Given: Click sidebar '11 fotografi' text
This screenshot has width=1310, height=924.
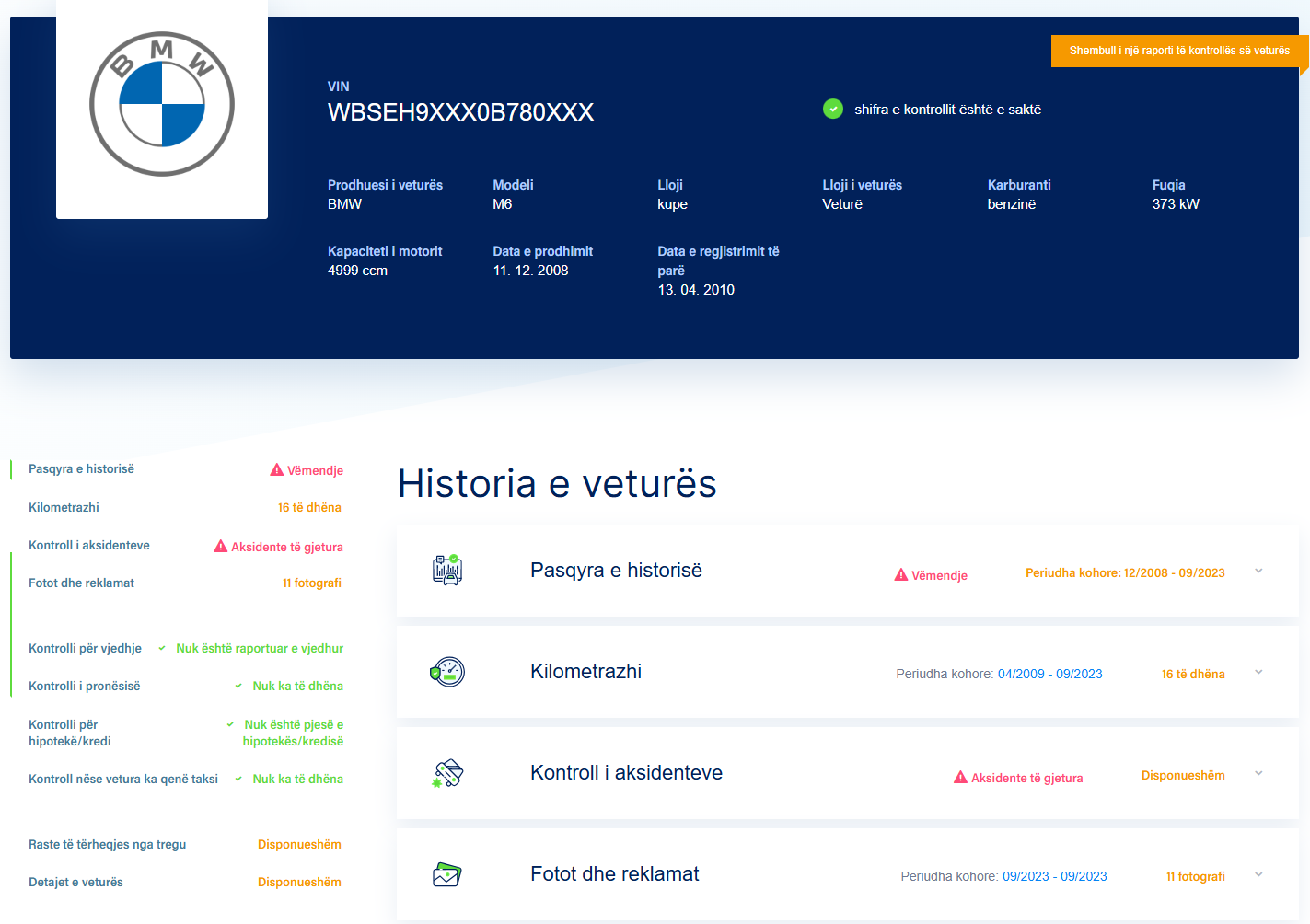Looking at the screenshot, I should click(312, 583).
